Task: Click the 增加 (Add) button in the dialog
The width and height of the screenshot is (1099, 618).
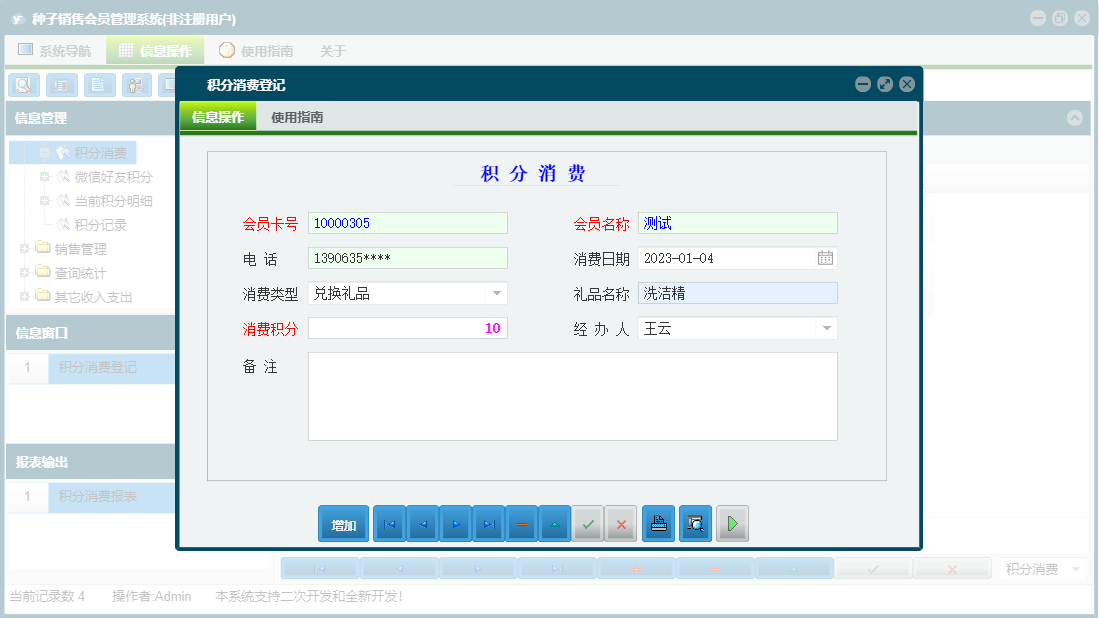Action: pos(343,523)
